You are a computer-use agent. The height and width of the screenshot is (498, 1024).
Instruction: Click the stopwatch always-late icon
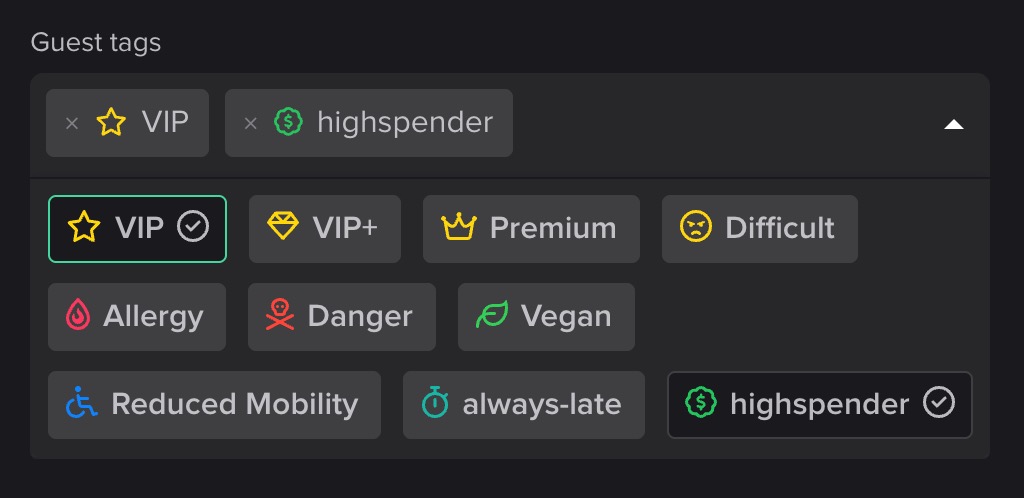coord(435,404)
